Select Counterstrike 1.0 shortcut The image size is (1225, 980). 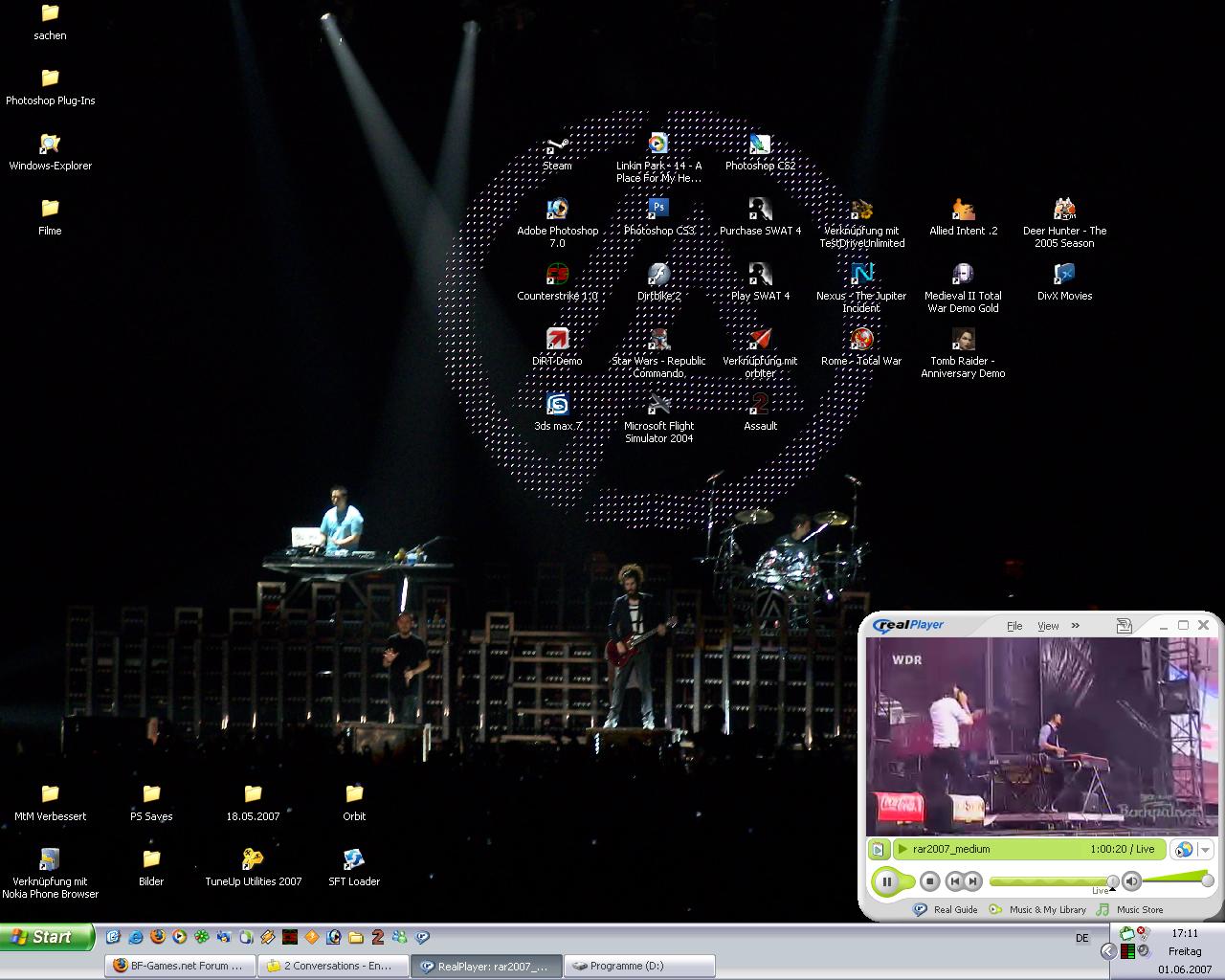tap(557, 283)
